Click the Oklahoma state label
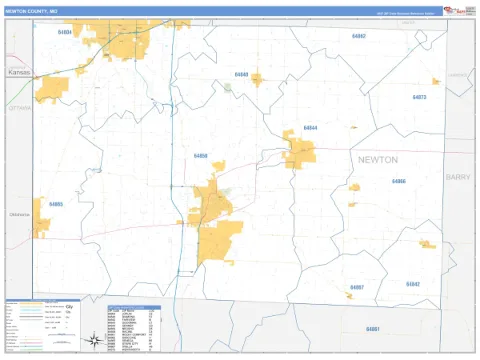Image resolution: width=480 pixels, height=360 pixels. pyautogui.click(x=19, y=215)
